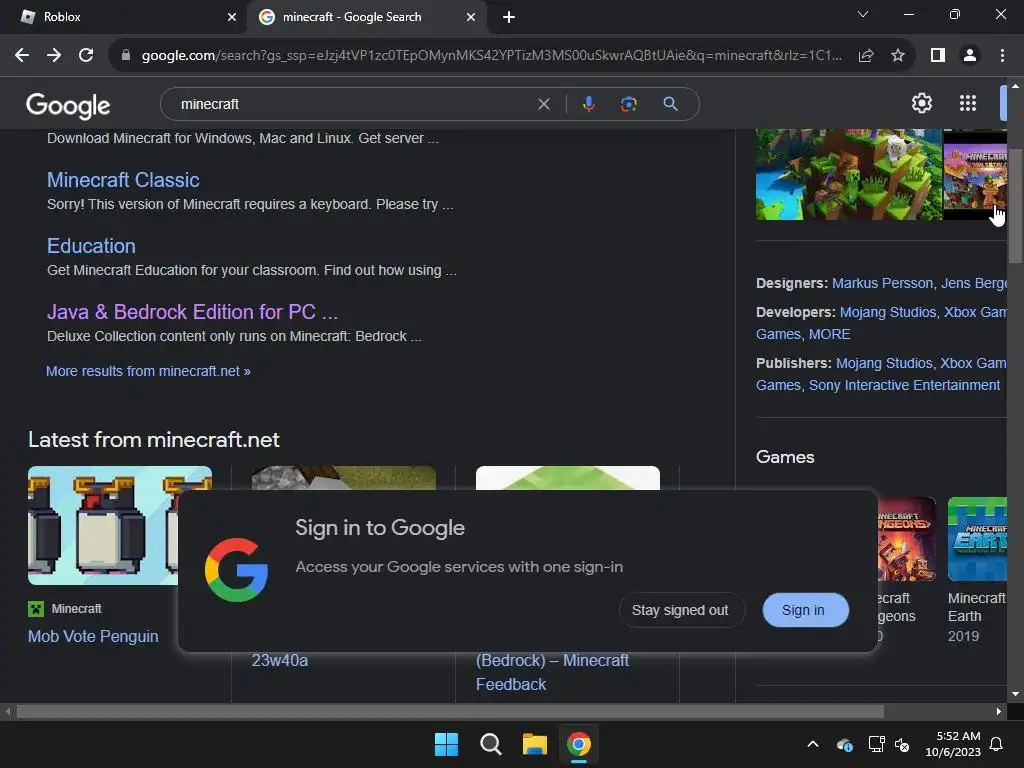Open the Minecraft Classic result

(123, 180)
